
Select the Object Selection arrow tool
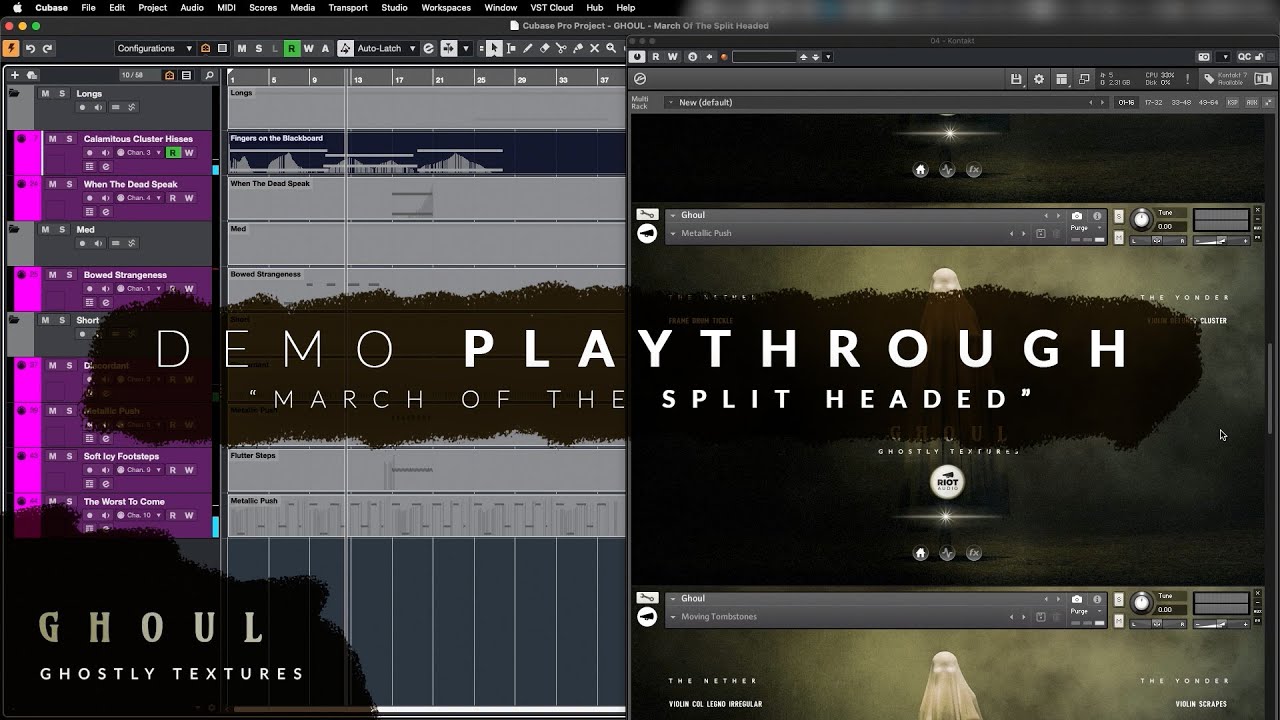click(x=494, y=48)
